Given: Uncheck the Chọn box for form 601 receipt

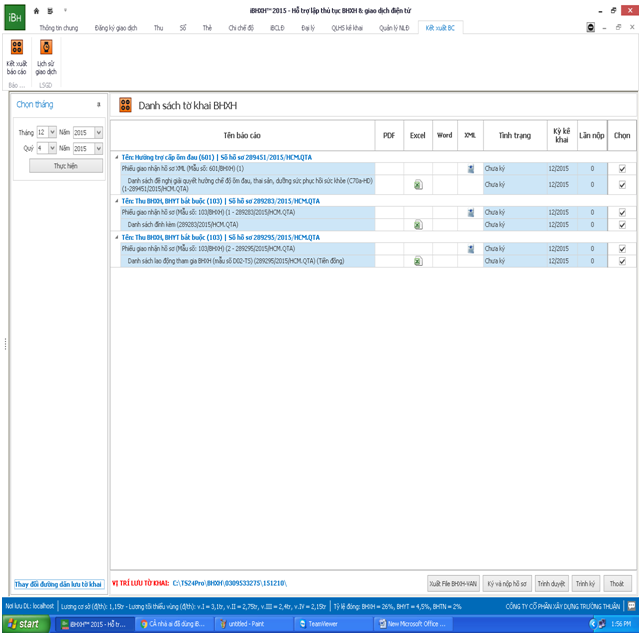Looking at the screenshot, I should [x=622, y=169].
